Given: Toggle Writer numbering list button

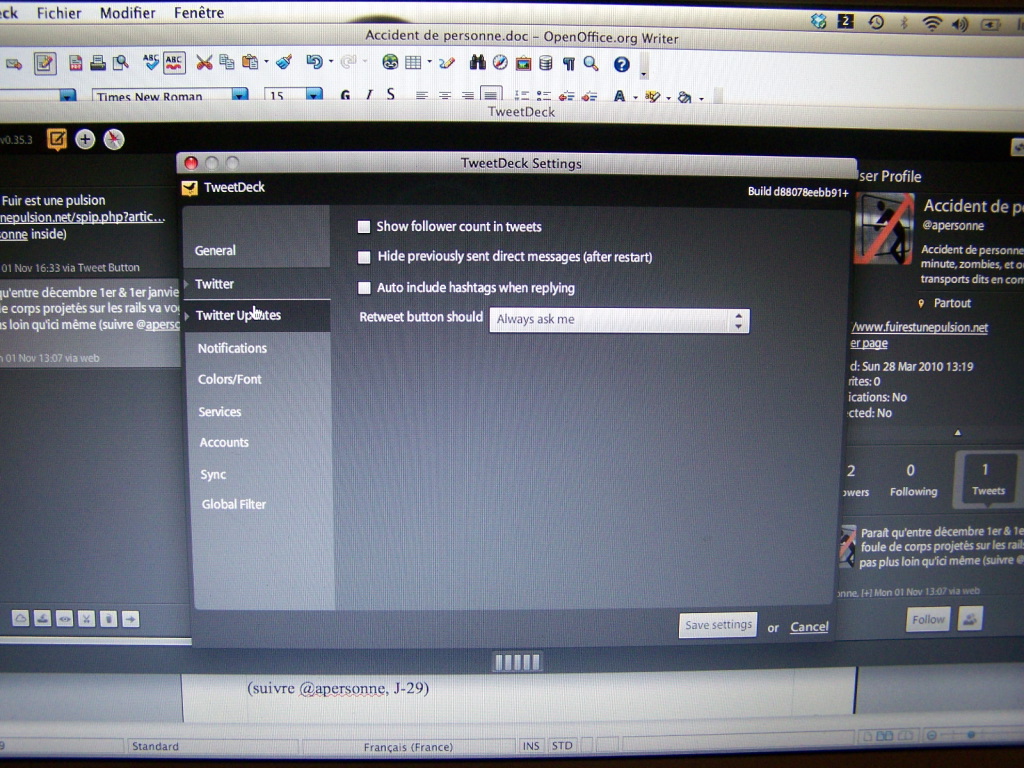Looking at the screenshot, I should 521,95.
